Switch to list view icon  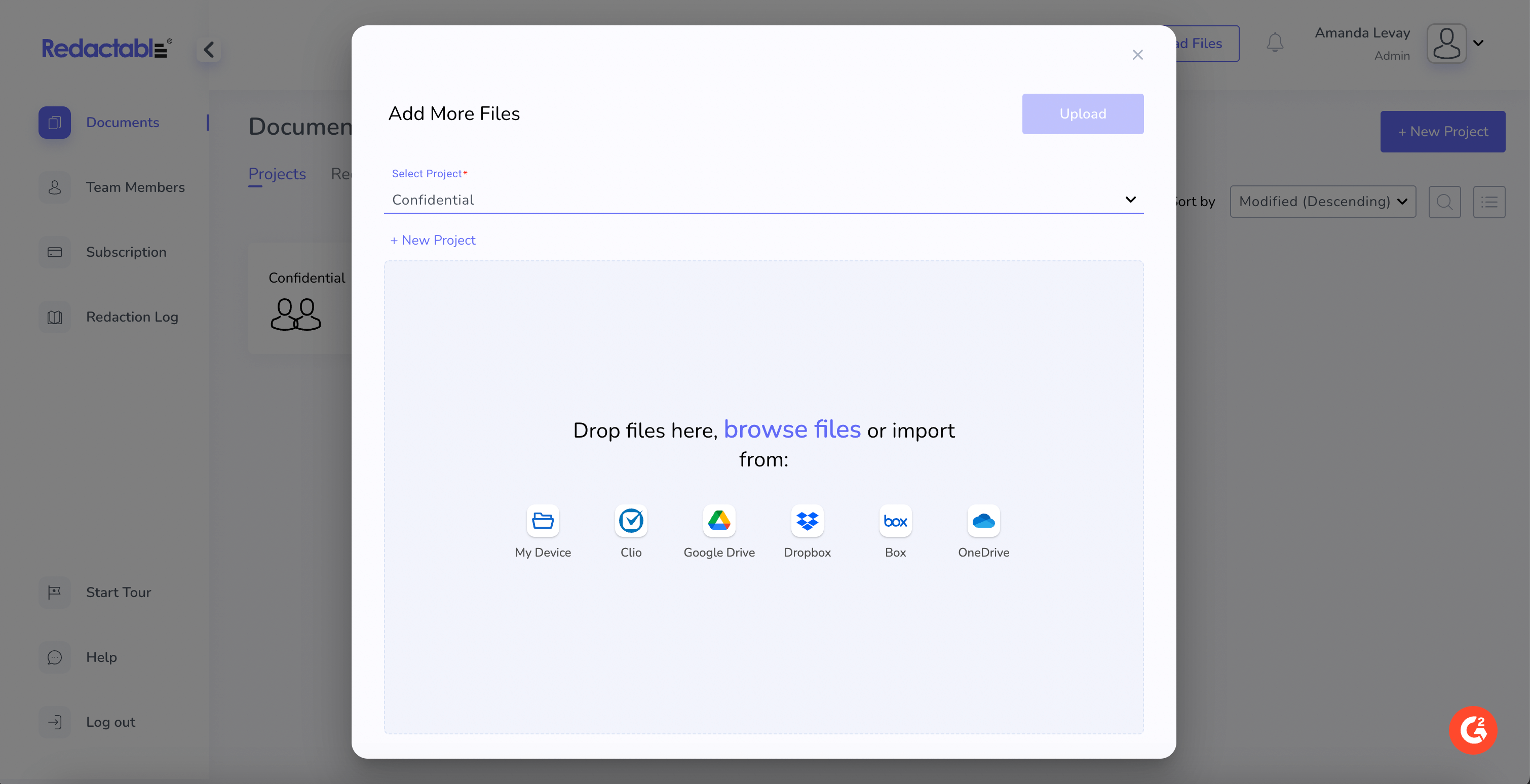pos(1488,202)
